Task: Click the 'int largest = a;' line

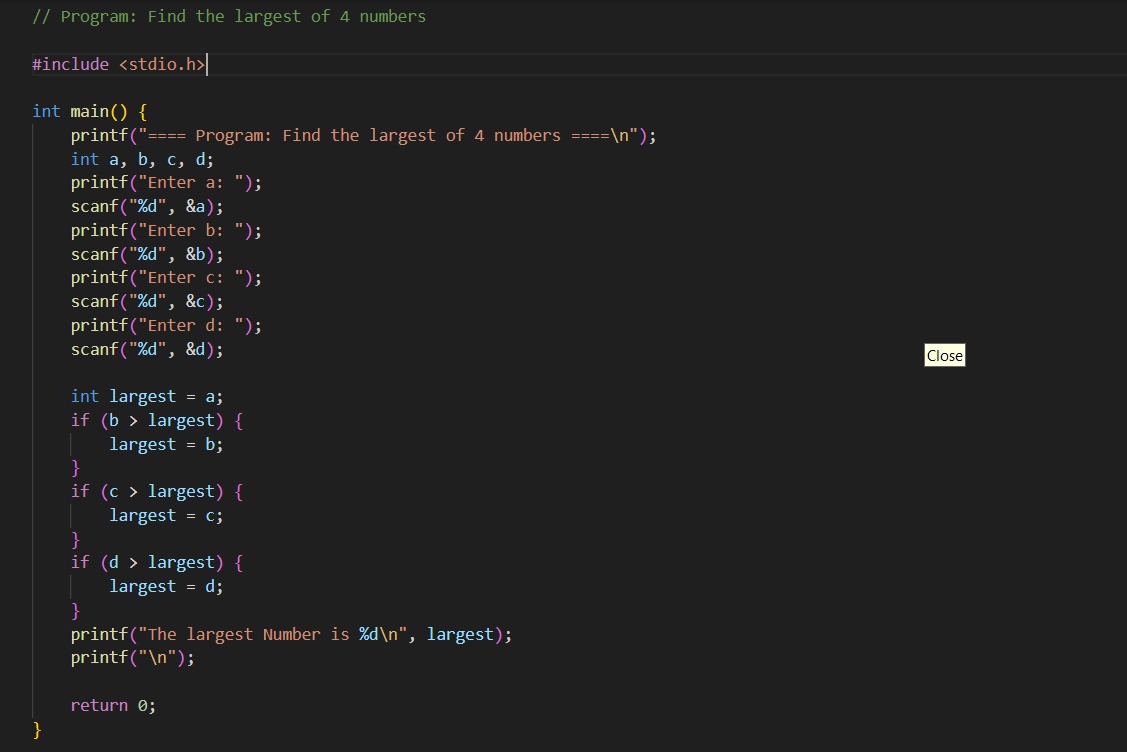Action: tap(147, 396)
